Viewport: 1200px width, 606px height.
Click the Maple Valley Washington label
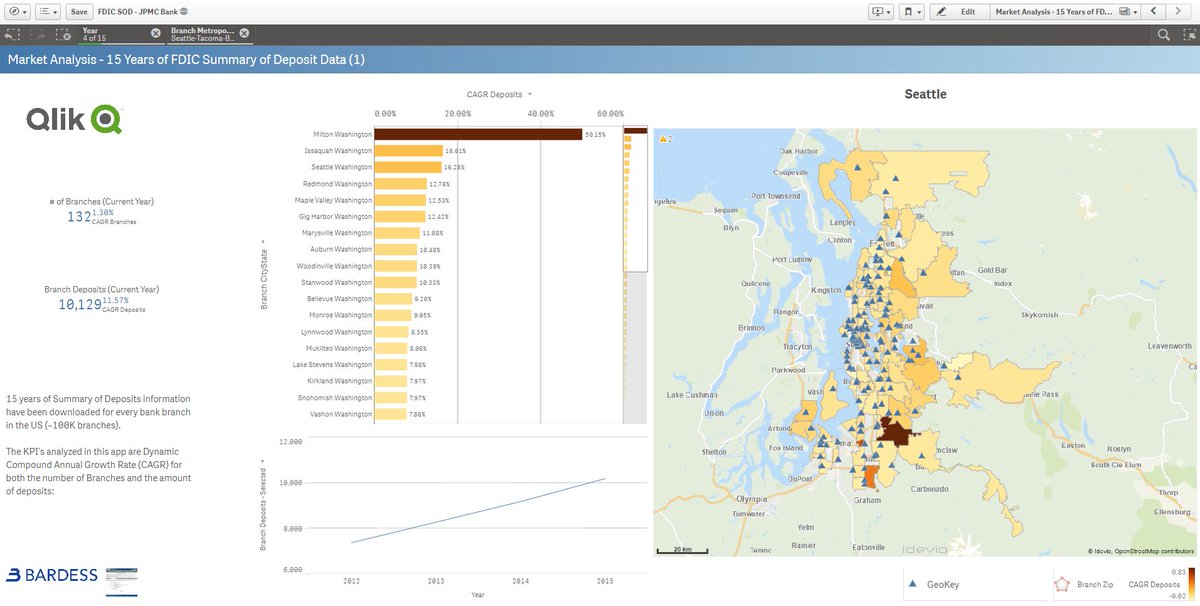tap(334, 200)
